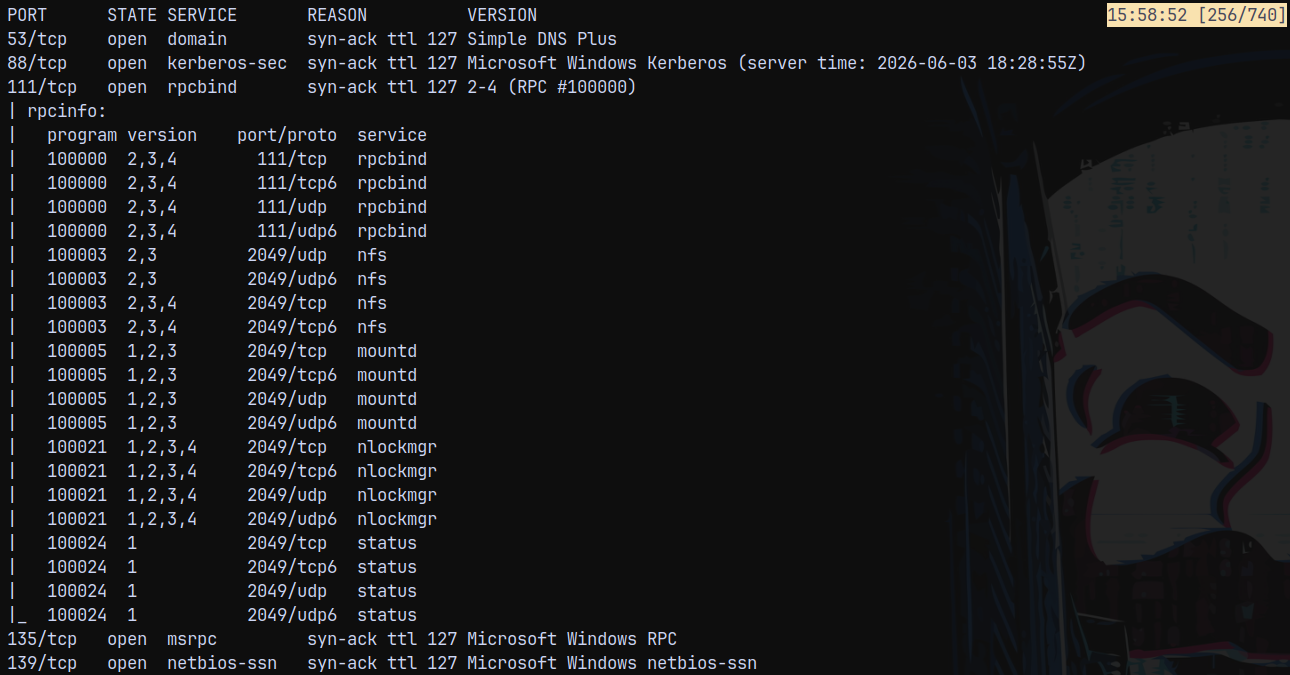
Task: Select the VERSION column header
Action: click(502, 15)
